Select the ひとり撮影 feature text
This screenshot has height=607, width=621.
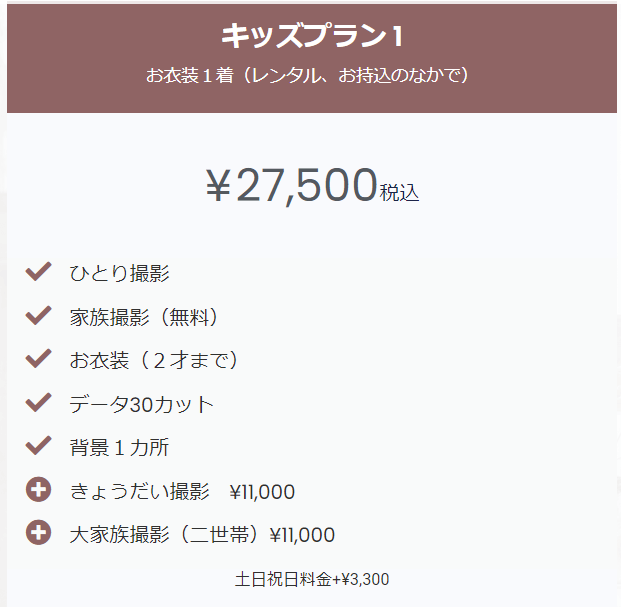(119, 273)
